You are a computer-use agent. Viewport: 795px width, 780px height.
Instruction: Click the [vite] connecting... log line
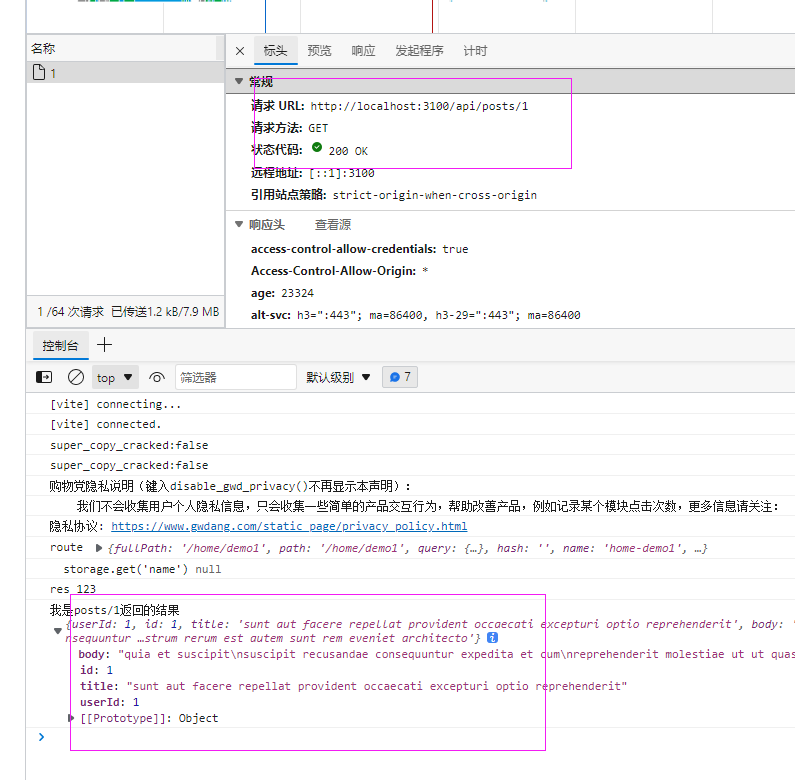tap(116, 404)
